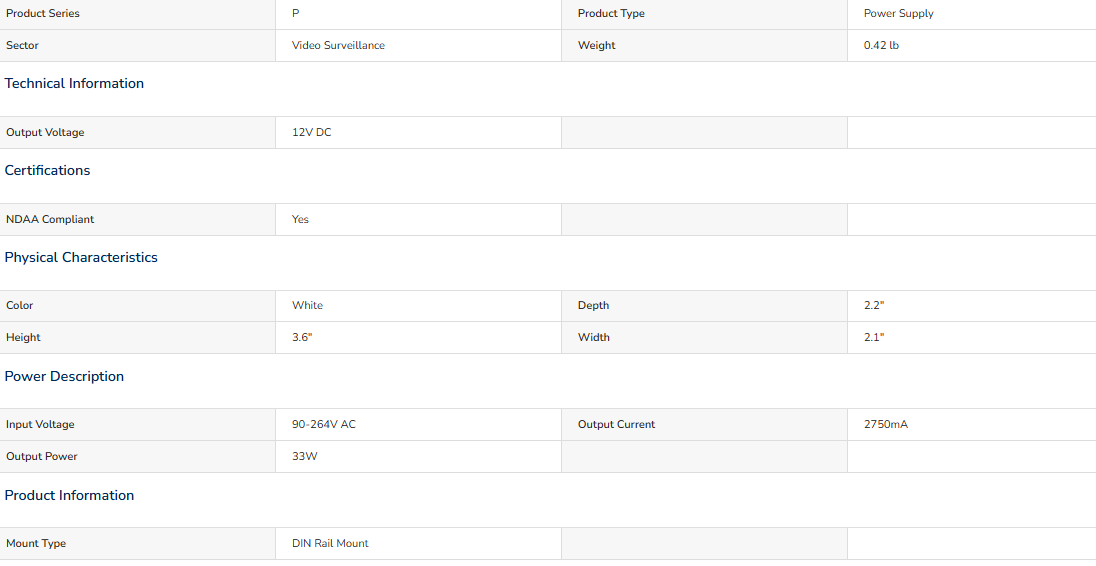The image size is (1096, 566).
Task: Select the Product Information section heading
Action: point(69,495)
